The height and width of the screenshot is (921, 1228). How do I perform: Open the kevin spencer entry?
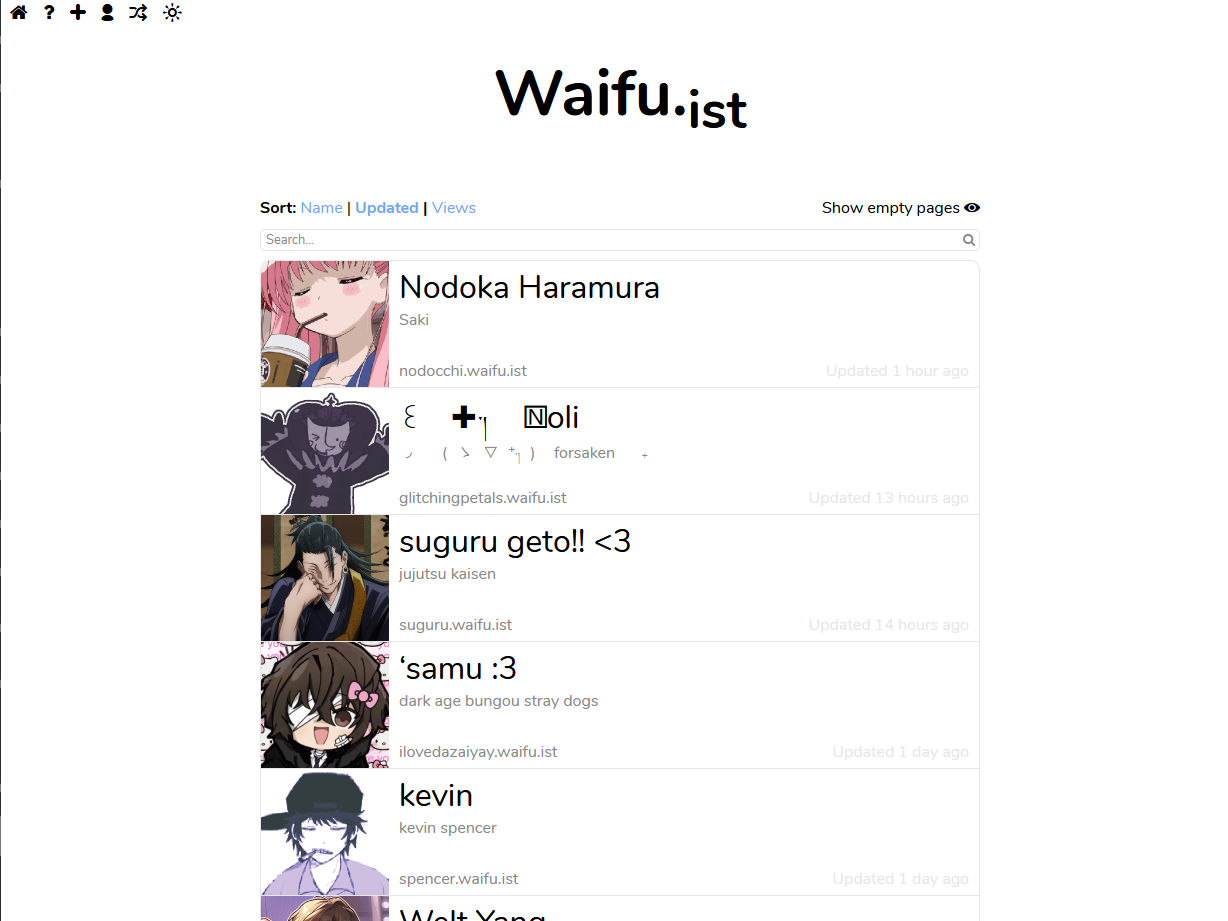[x=620, y=832]
